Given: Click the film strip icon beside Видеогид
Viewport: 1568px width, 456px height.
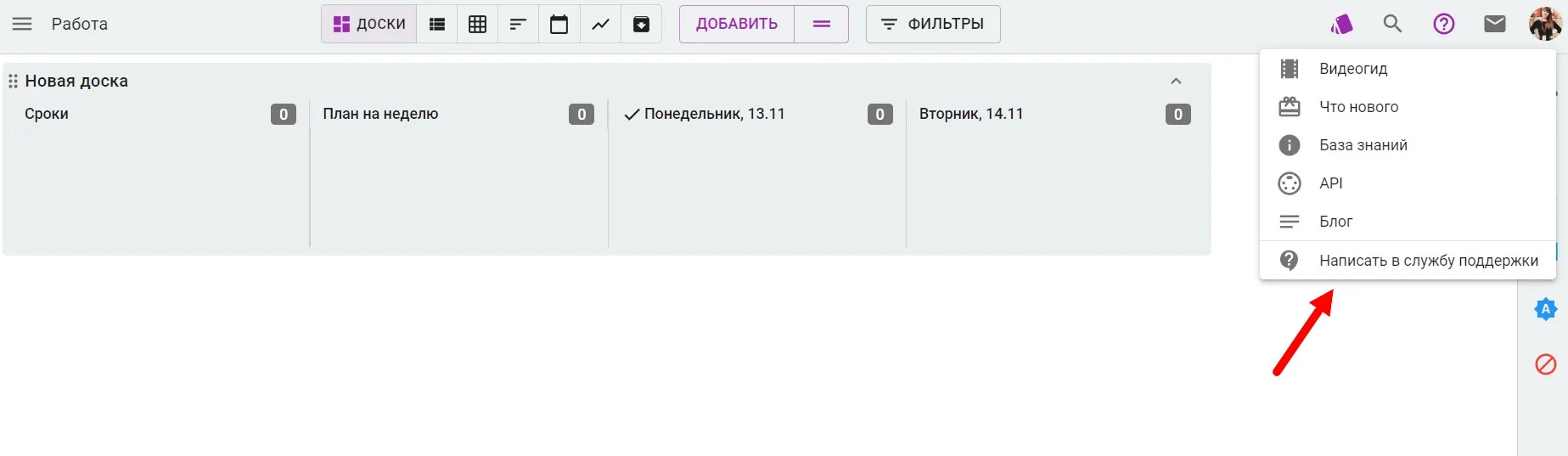Looking at the screenshot, I should 1290,69.
